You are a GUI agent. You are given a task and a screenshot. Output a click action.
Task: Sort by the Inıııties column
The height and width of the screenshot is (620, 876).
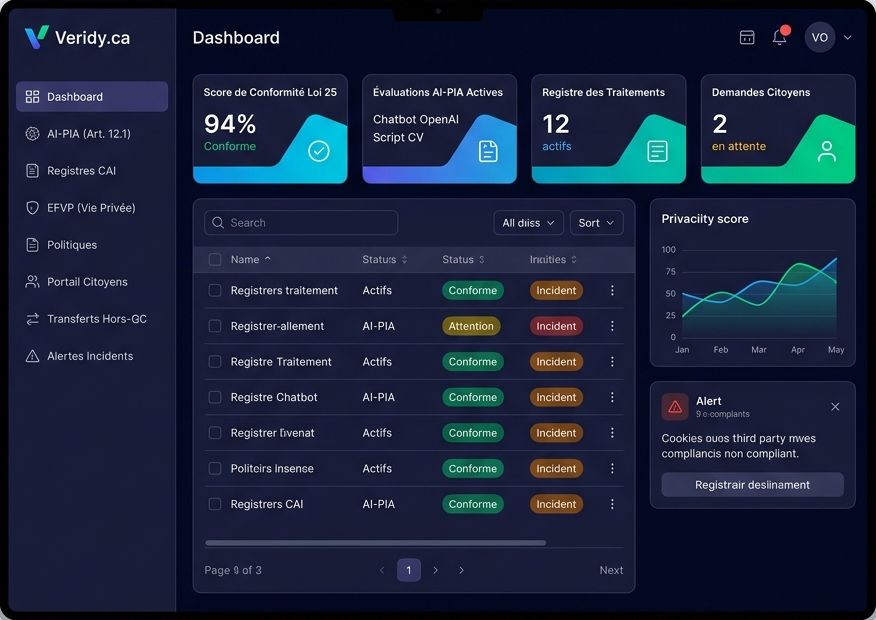pos(553,259)
